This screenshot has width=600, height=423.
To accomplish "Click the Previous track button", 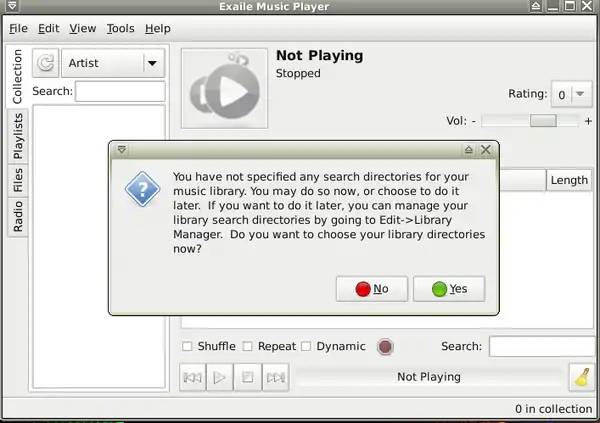I will 192,377.
